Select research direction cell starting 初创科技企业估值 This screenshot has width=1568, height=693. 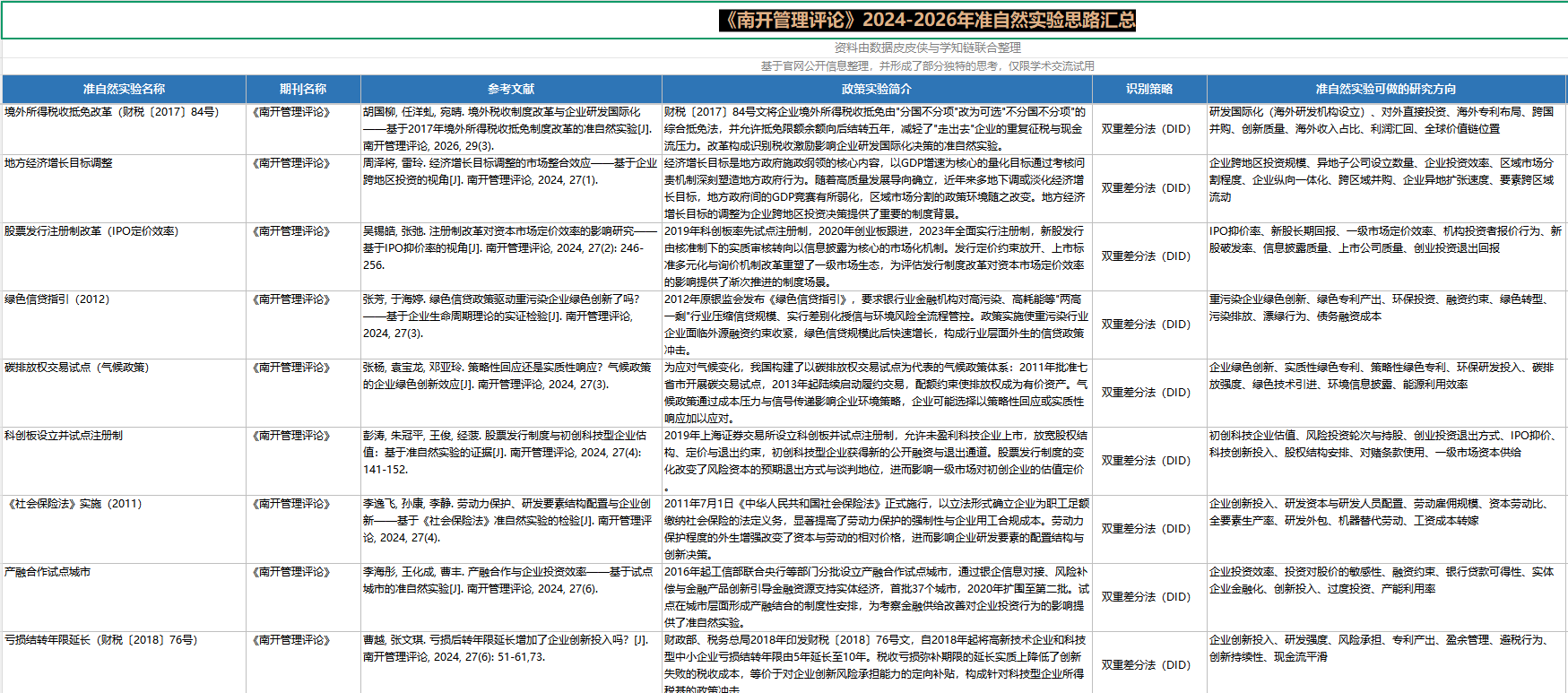(1386, 461)
